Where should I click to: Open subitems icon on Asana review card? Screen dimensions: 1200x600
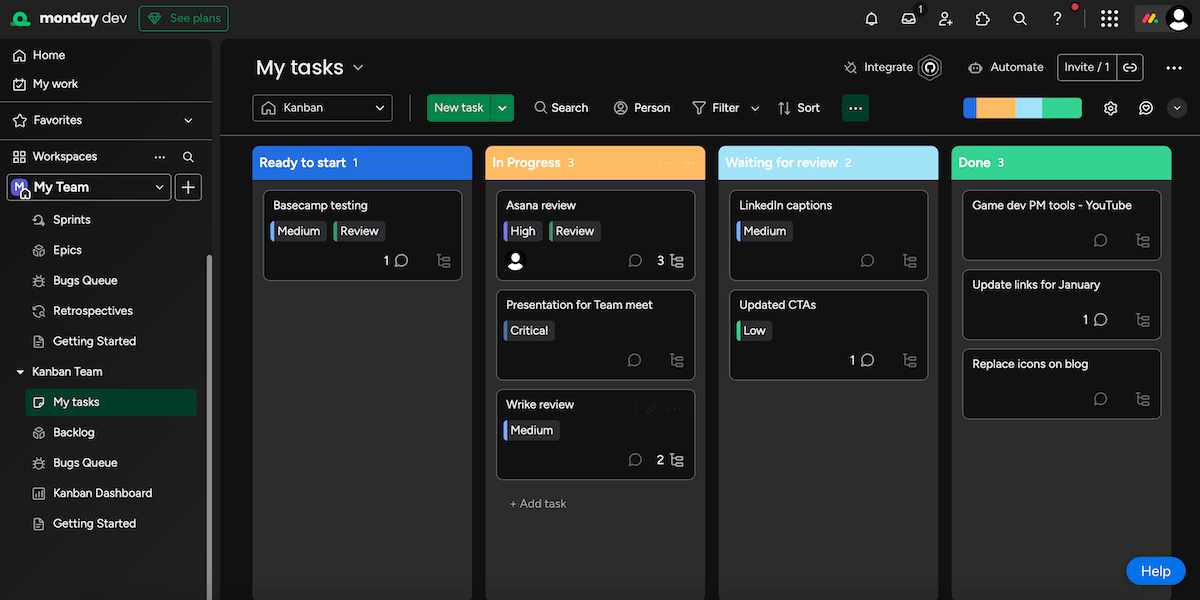677,261
